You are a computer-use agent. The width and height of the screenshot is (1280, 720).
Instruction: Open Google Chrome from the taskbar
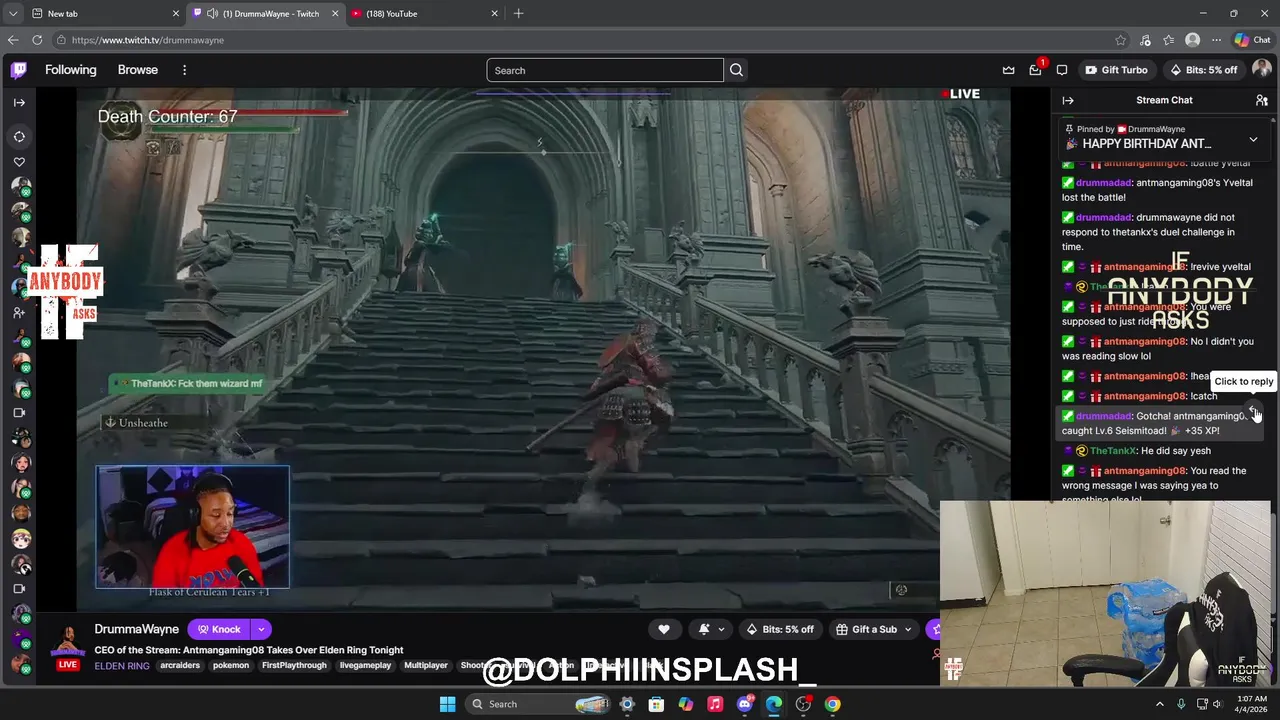click(832, 704)
